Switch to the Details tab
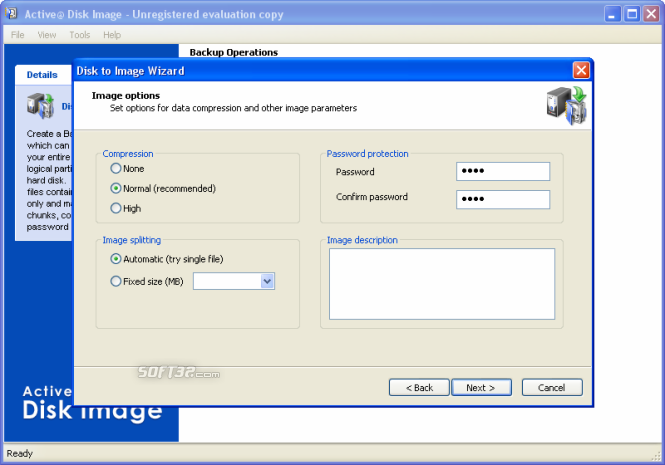 [42, 75]
